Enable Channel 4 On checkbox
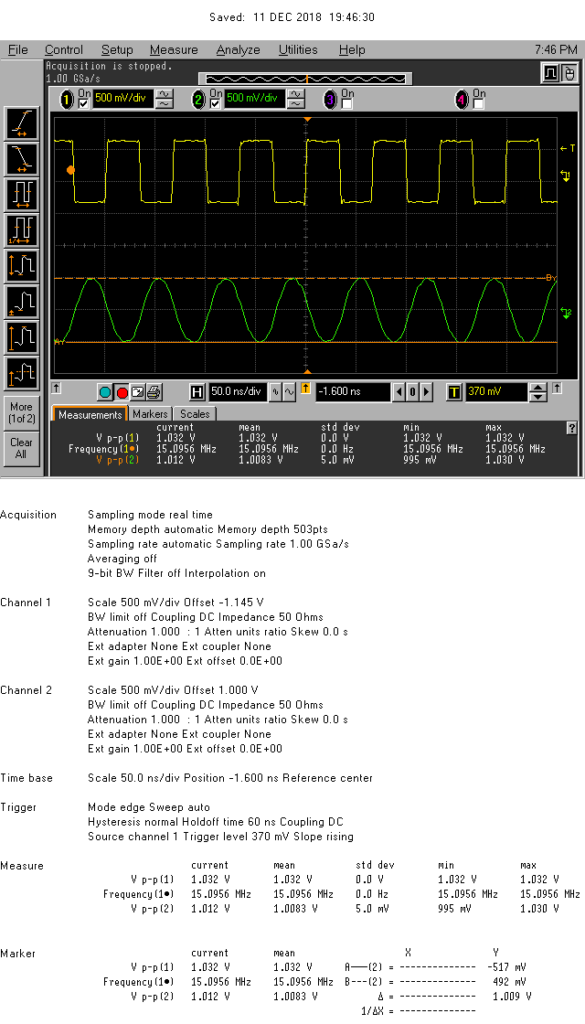The image size is (585, 1024). [x=479, y=104]
